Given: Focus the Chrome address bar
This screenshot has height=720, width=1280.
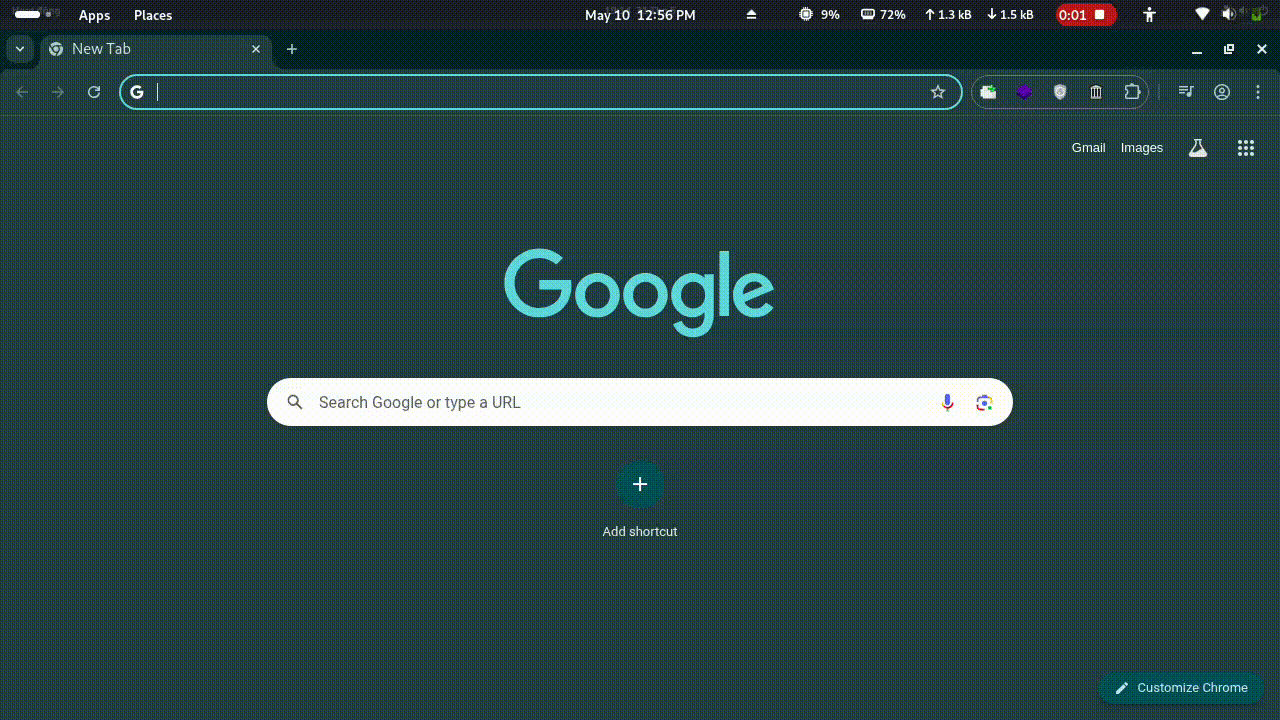Looking at the screenshot, I should click(x=540, y=92).
